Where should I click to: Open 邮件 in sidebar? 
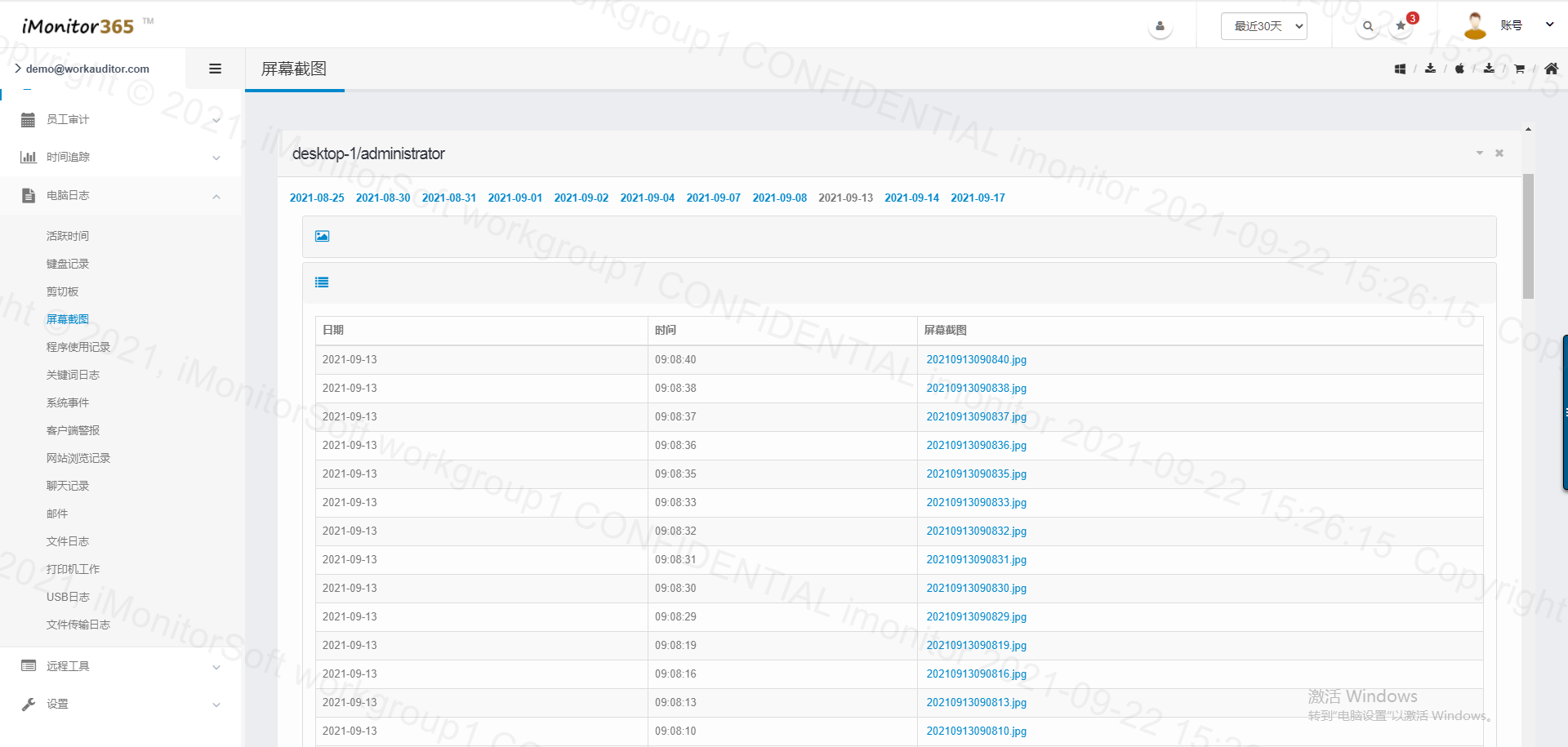[x=57, y=514]
